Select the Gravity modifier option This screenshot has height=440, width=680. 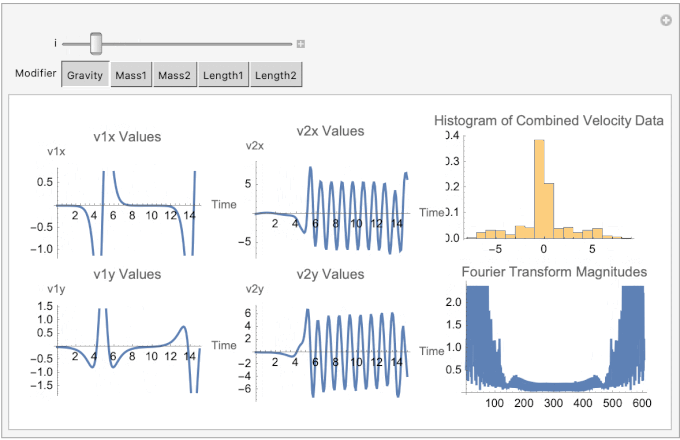point(86,75)
